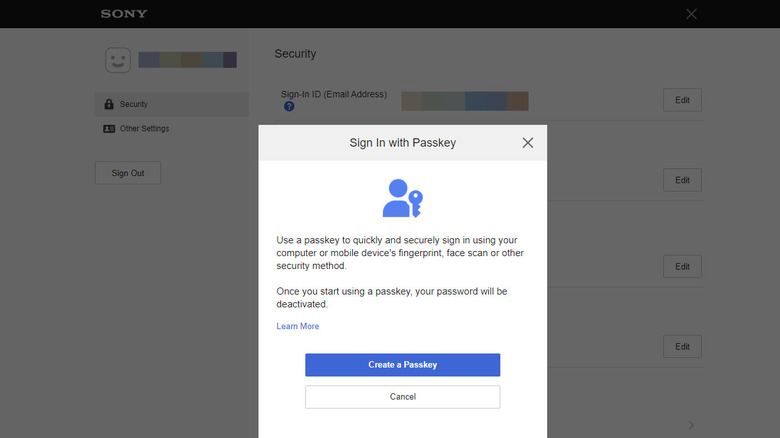Click the blue passkey user-key icon
This screenshot has width=780, height=438.
click(402, 198)
